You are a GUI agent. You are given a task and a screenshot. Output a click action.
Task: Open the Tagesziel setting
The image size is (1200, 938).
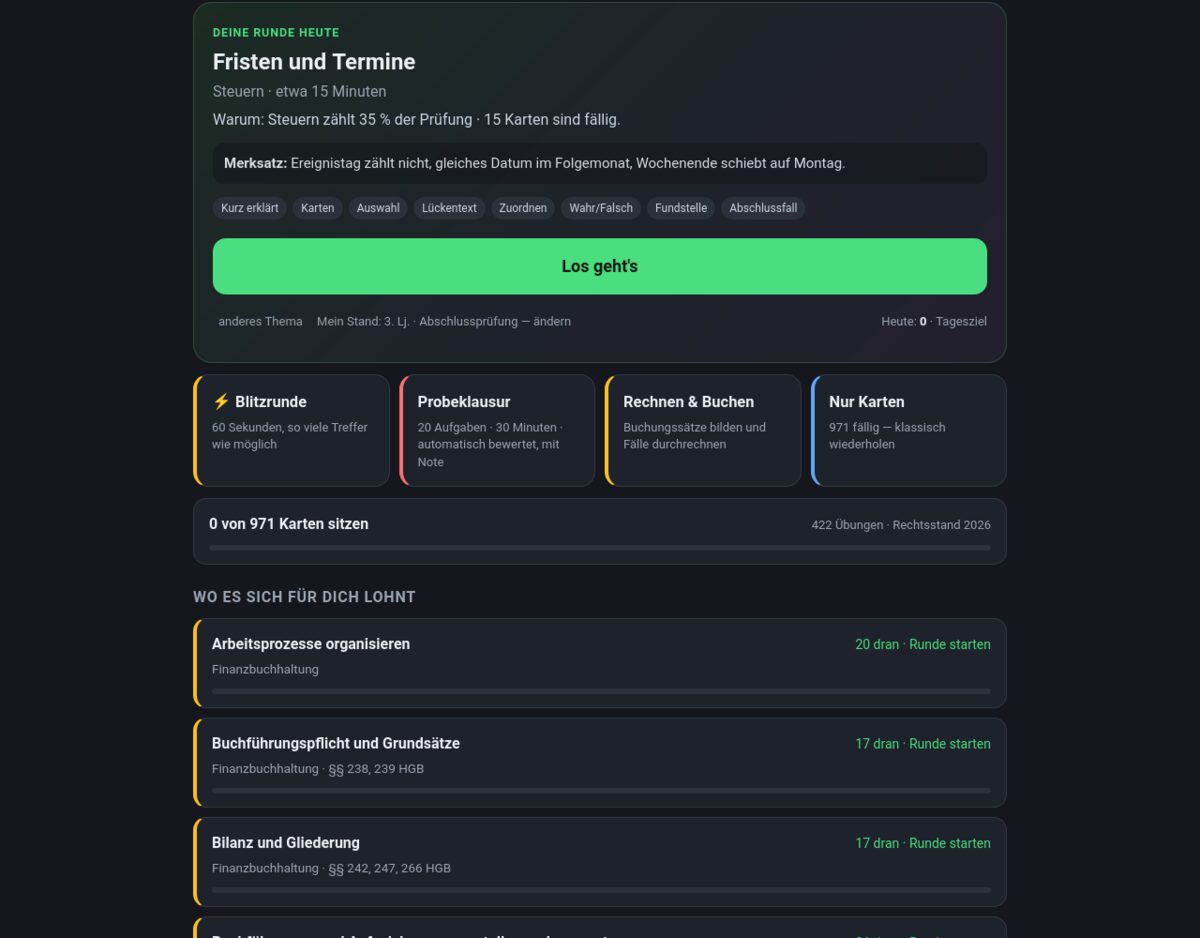(x=960, y=321)
